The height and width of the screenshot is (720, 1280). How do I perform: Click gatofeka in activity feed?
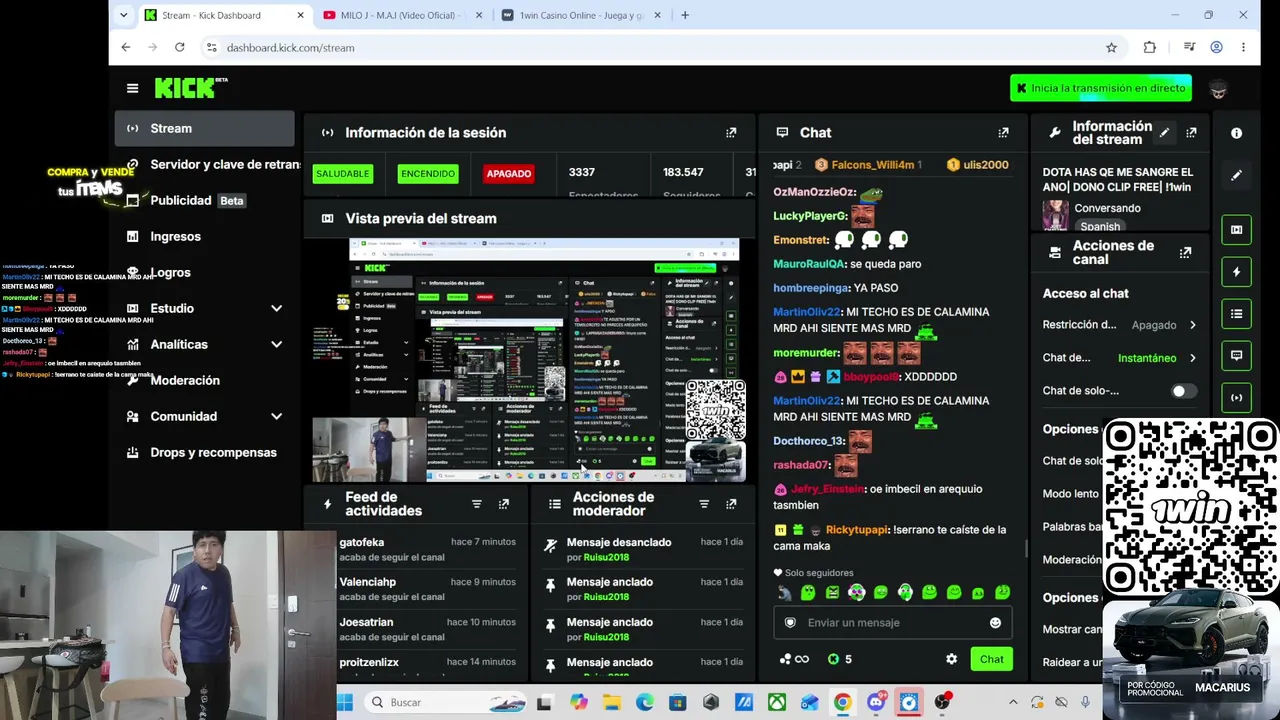pyautogui.click(x=362, y=542)
